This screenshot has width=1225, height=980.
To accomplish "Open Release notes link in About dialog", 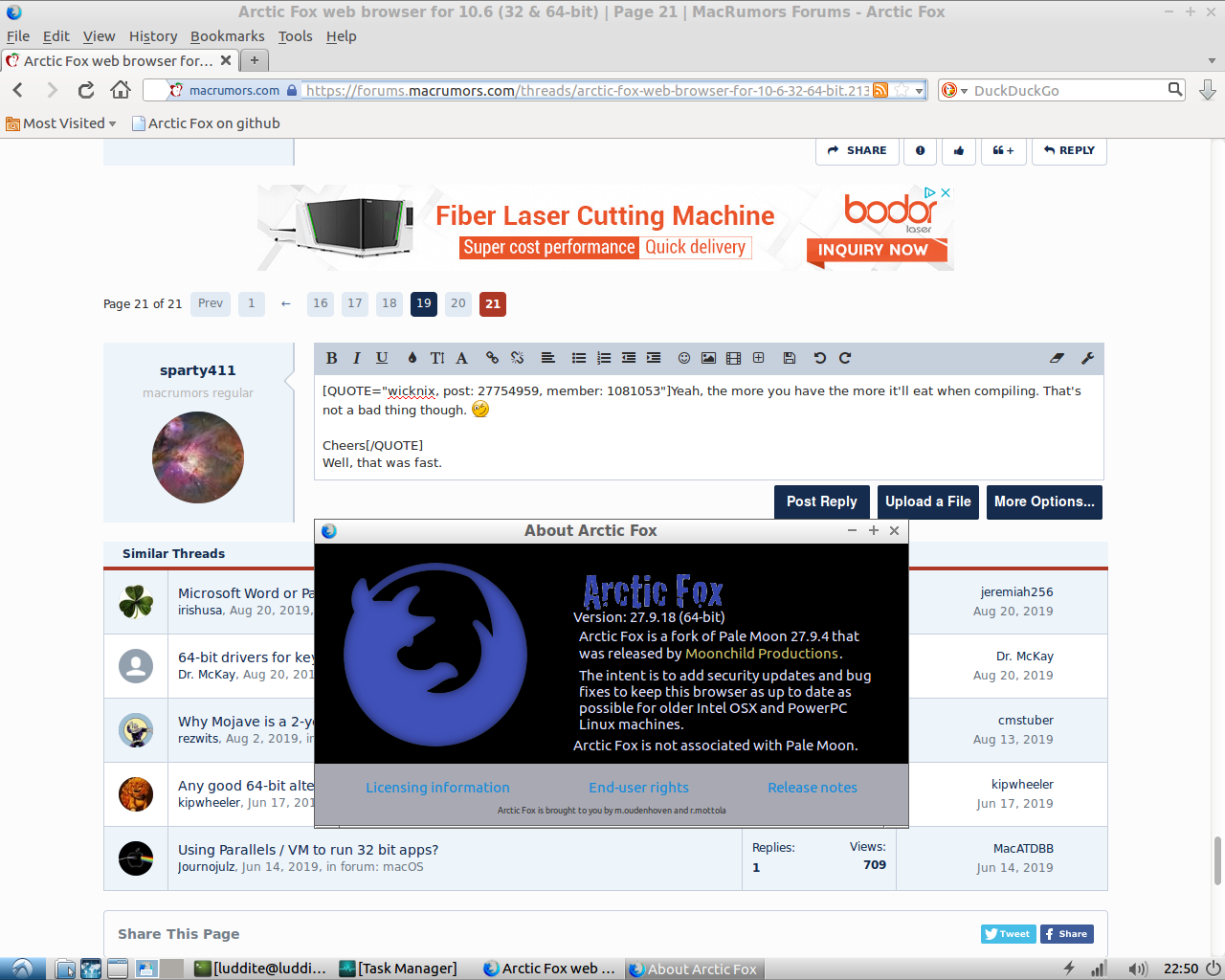I will [813, 788].
